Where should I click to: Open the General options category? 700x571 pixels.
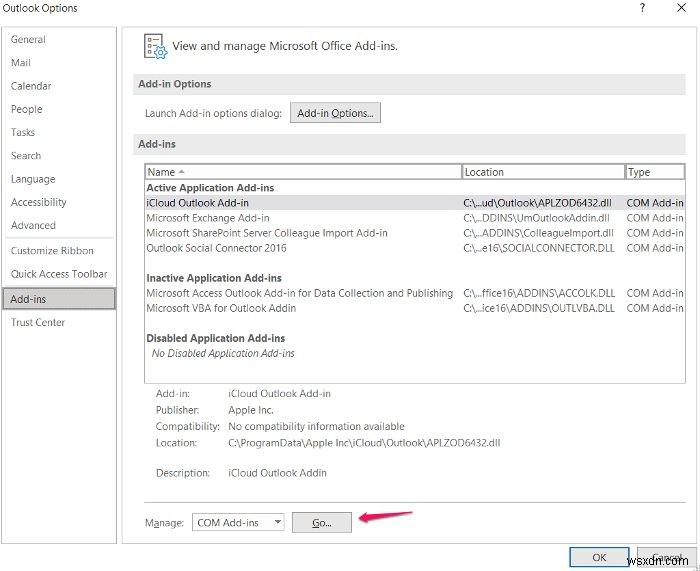pyautogui.click(x=28, y=39)
